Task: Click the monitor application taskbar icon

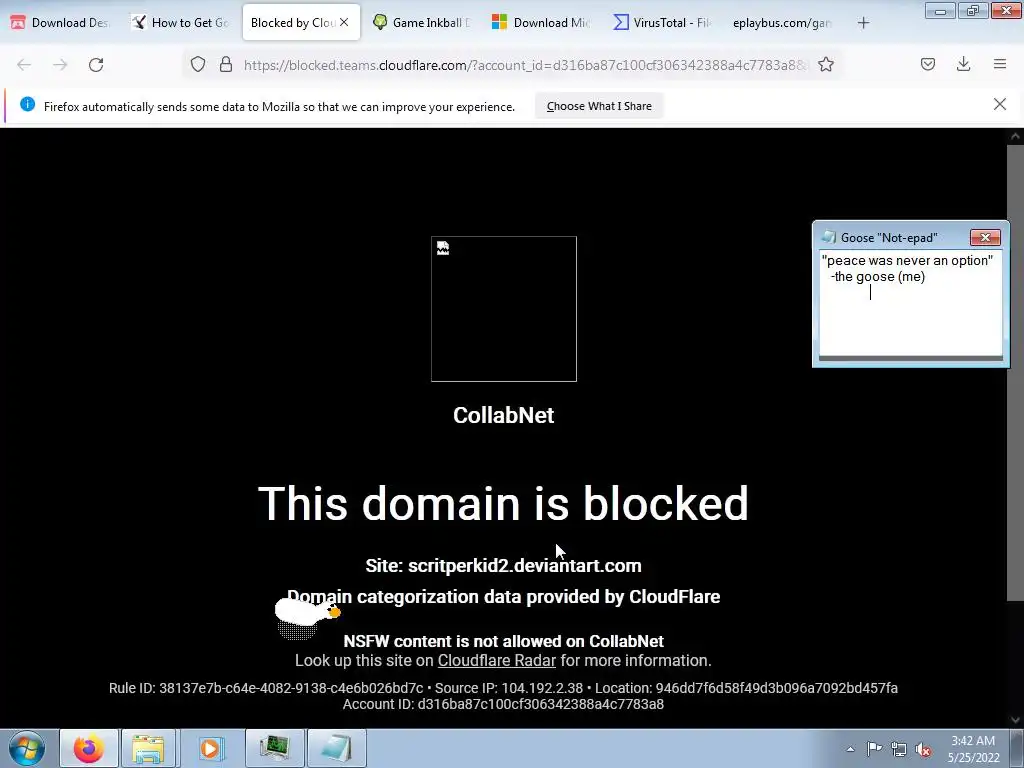Action: (274, 748)
